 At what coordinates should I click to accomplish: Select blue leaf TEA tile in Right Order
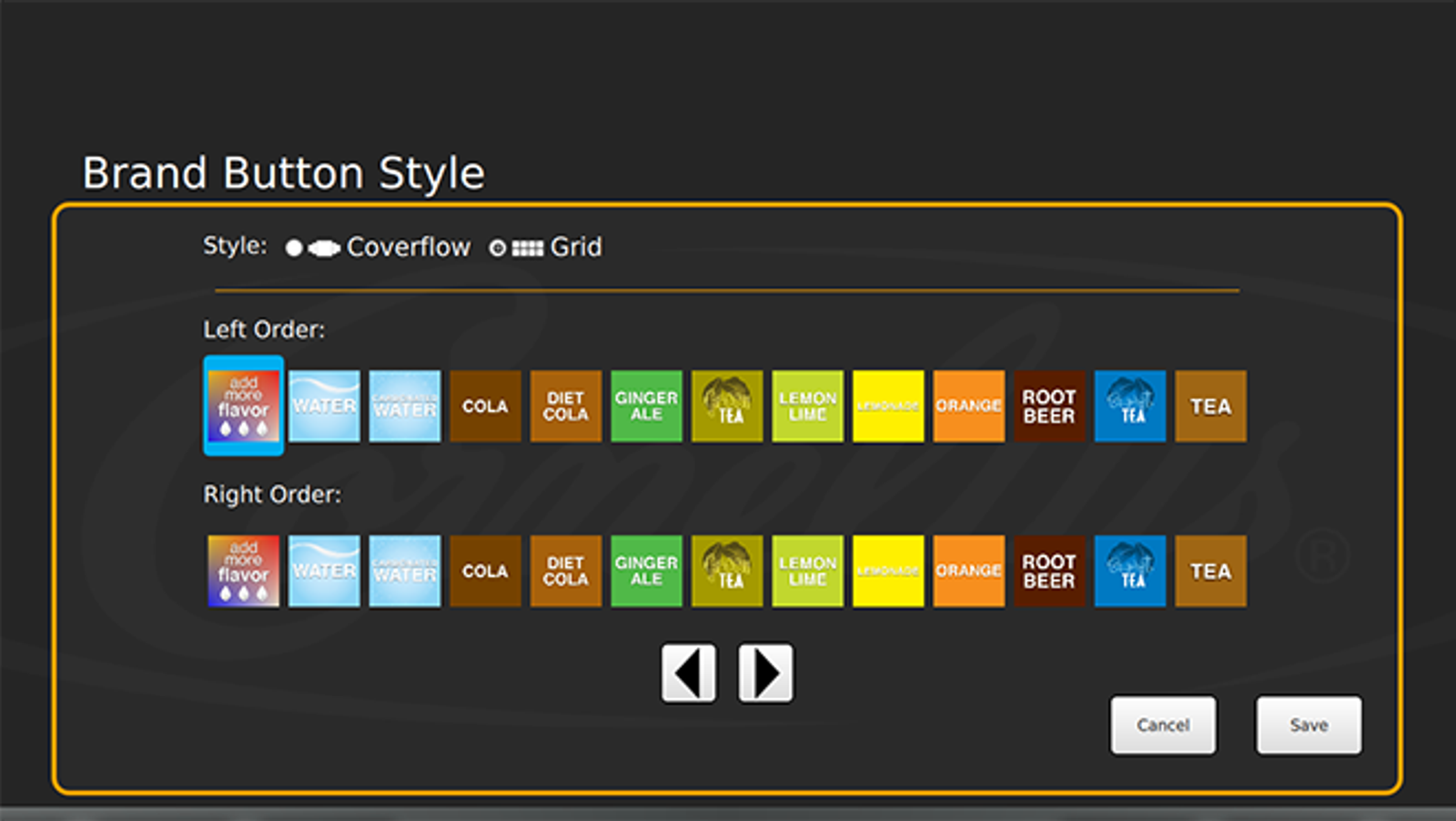click(x=1130, y=571)
